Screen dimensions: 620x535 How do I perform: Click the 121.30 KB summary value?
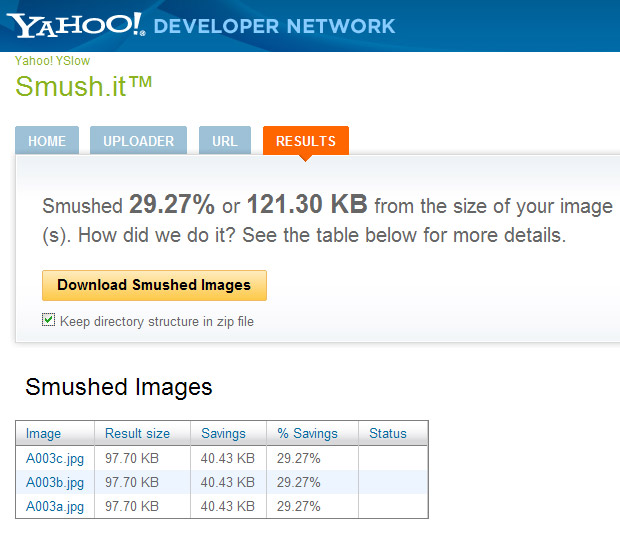coord(307,204)
